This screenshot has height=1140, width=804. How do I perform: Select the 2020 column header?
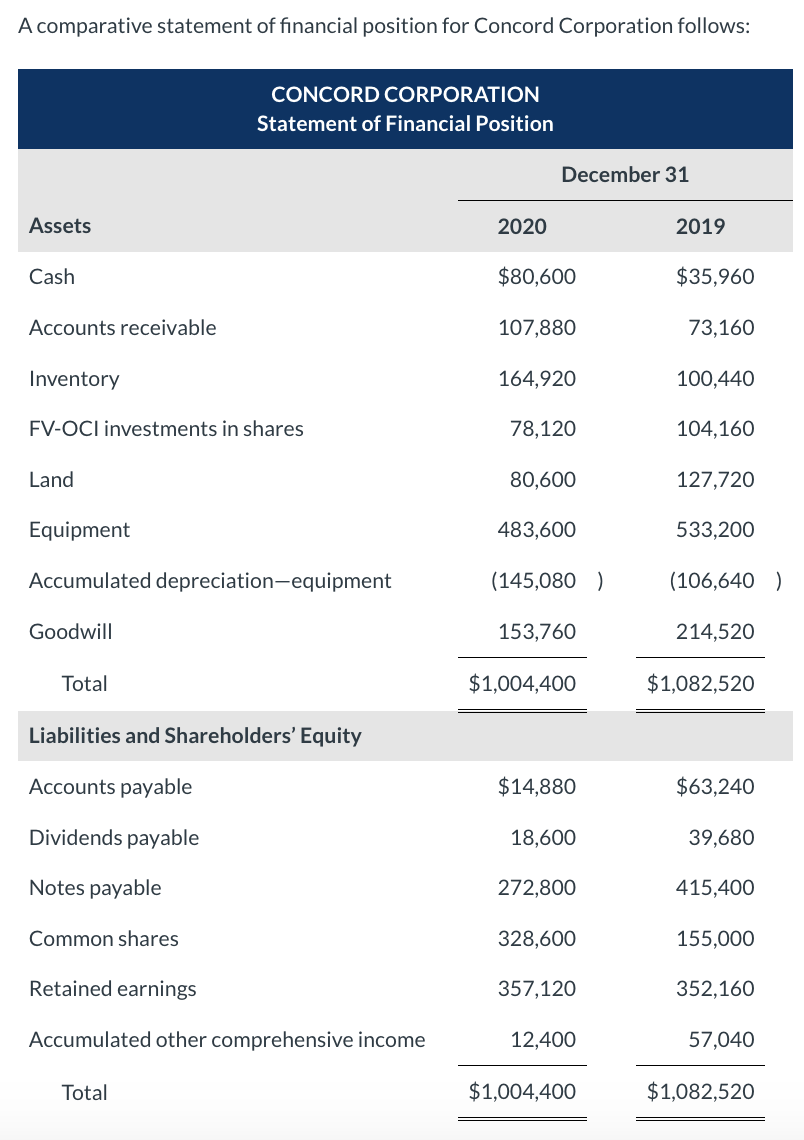[523, 226]
